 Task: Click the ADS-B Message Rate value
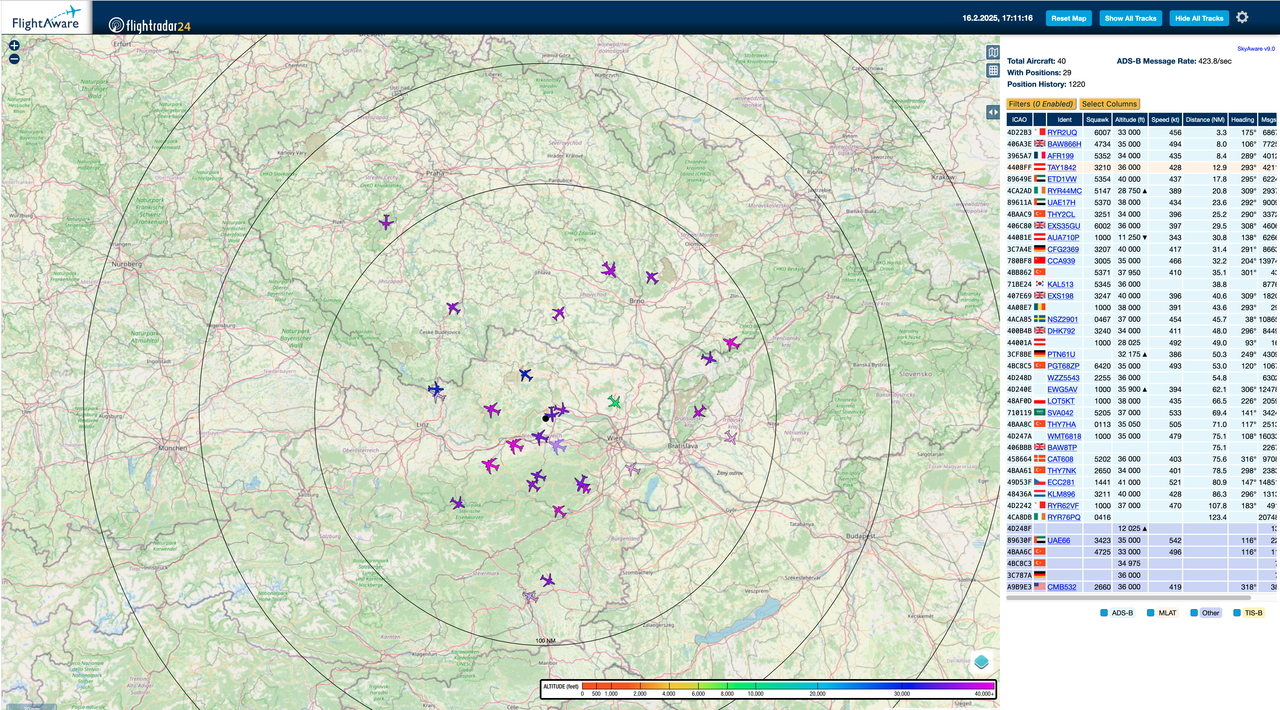click(x=1215, y=61)
